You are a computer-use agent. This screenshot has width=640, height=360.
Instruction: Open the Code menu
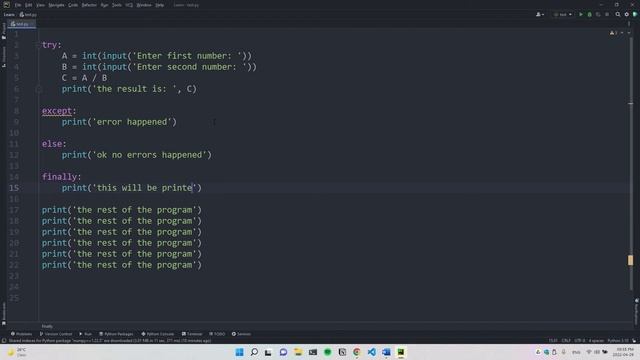click(73, 5)
